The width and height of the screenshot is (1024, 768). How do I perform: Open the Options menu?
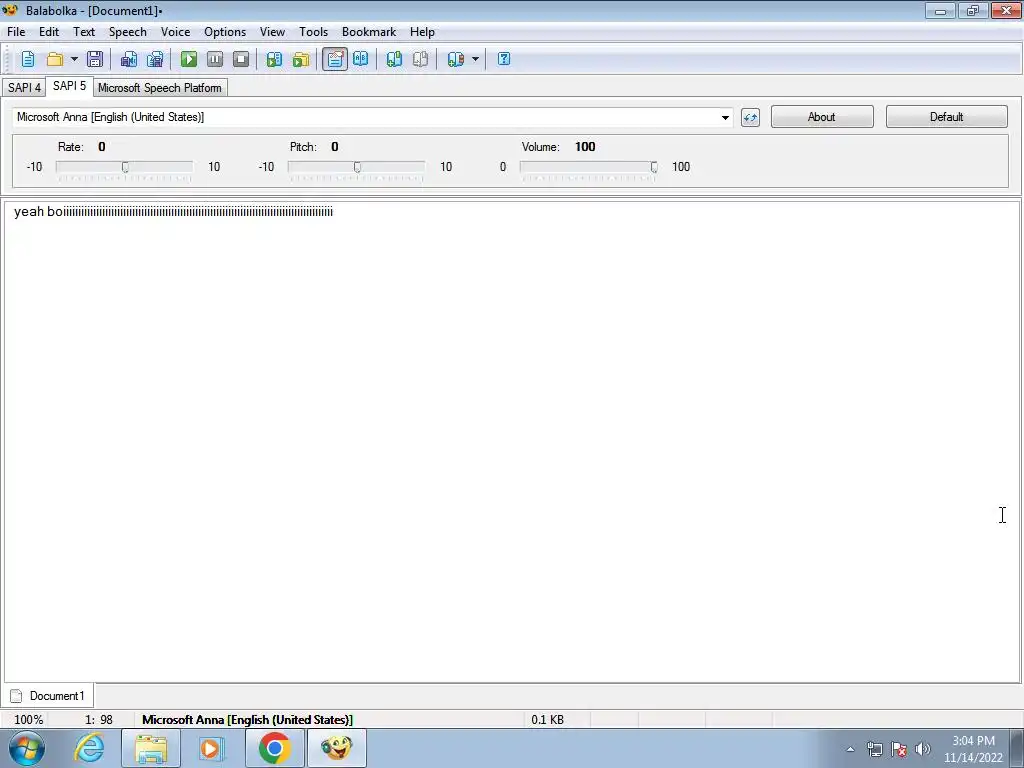pos(225,32)
